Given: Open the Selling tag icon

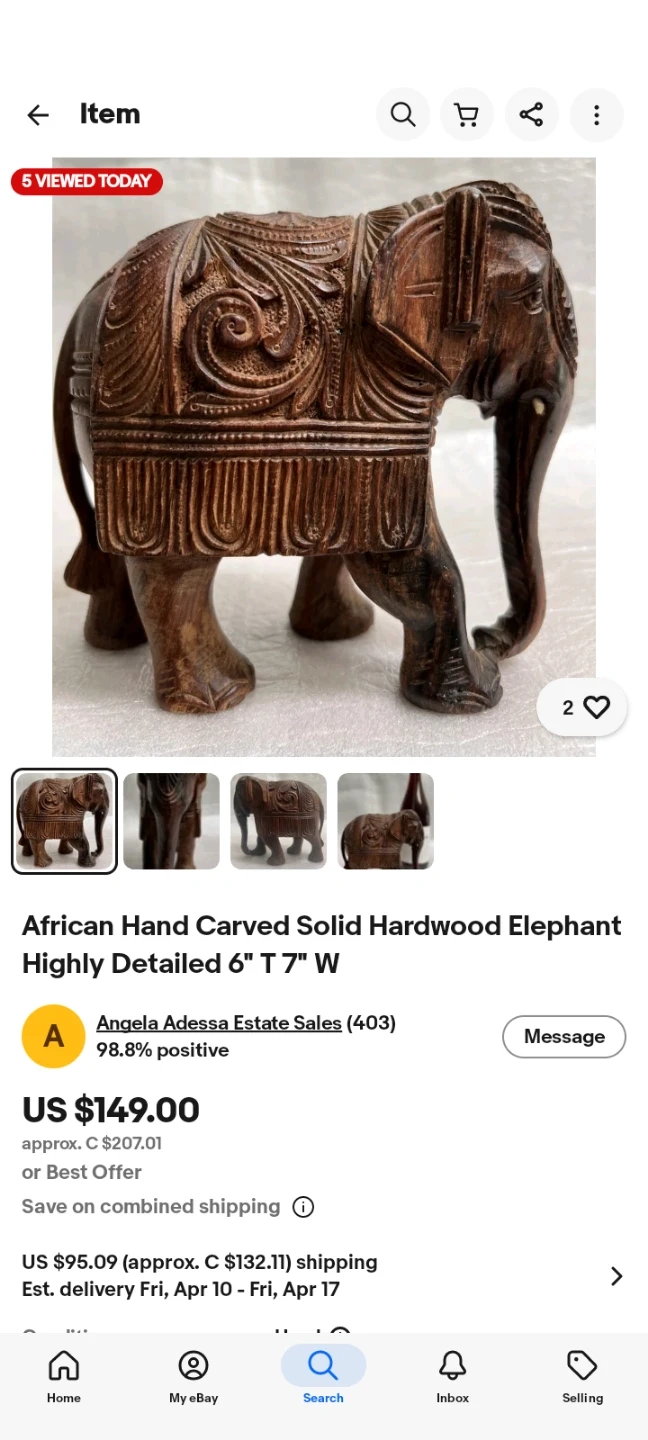Looking at the screenshot, I should coord(582,1376).
